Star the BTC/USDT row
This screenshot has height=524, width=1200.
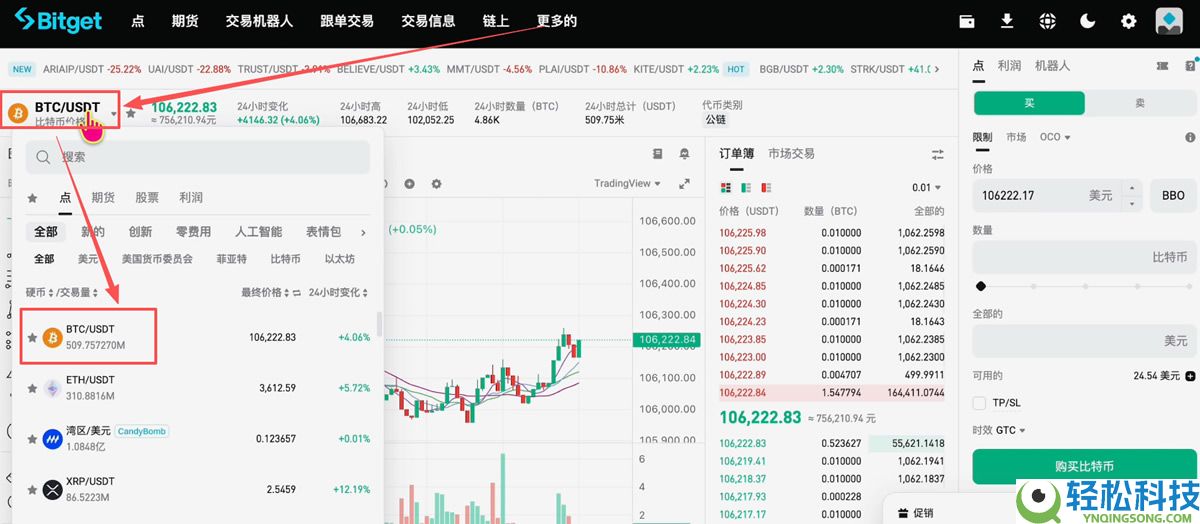(32, 337)
